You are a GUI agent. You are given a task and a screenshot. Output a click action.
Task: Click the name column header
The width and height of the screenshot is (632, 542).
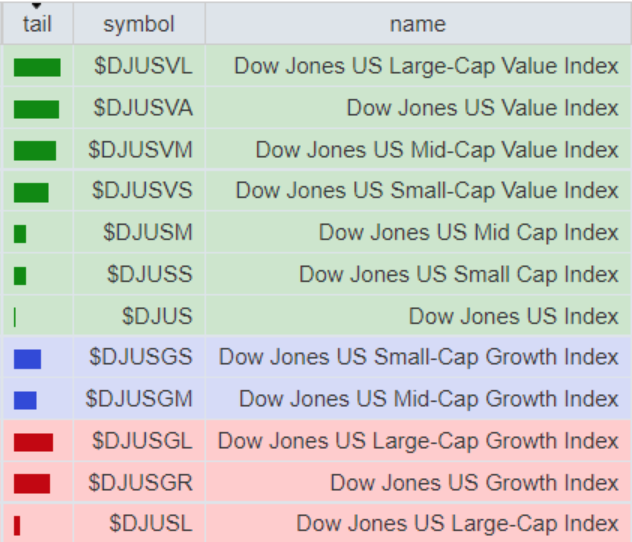(x=417, y=24)
